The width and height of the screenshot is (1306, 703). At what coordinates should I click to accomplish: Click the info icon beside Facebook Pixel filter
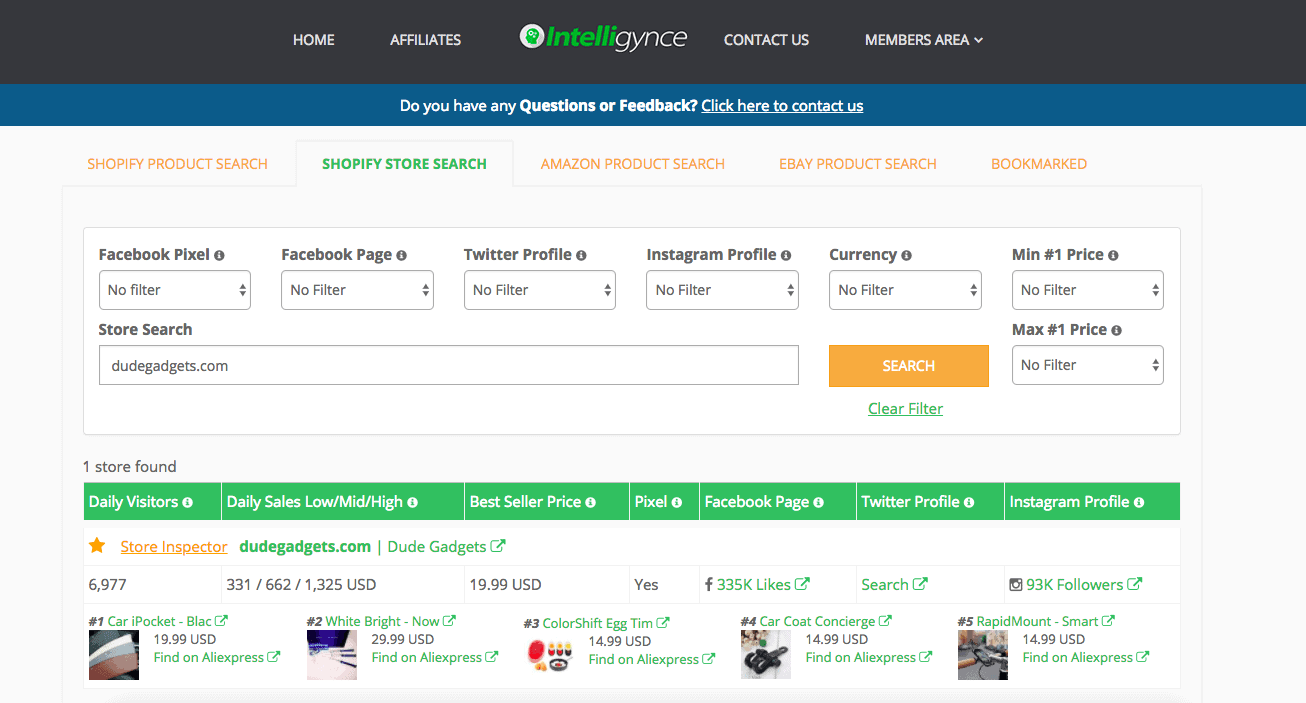[x=219, y=255]
